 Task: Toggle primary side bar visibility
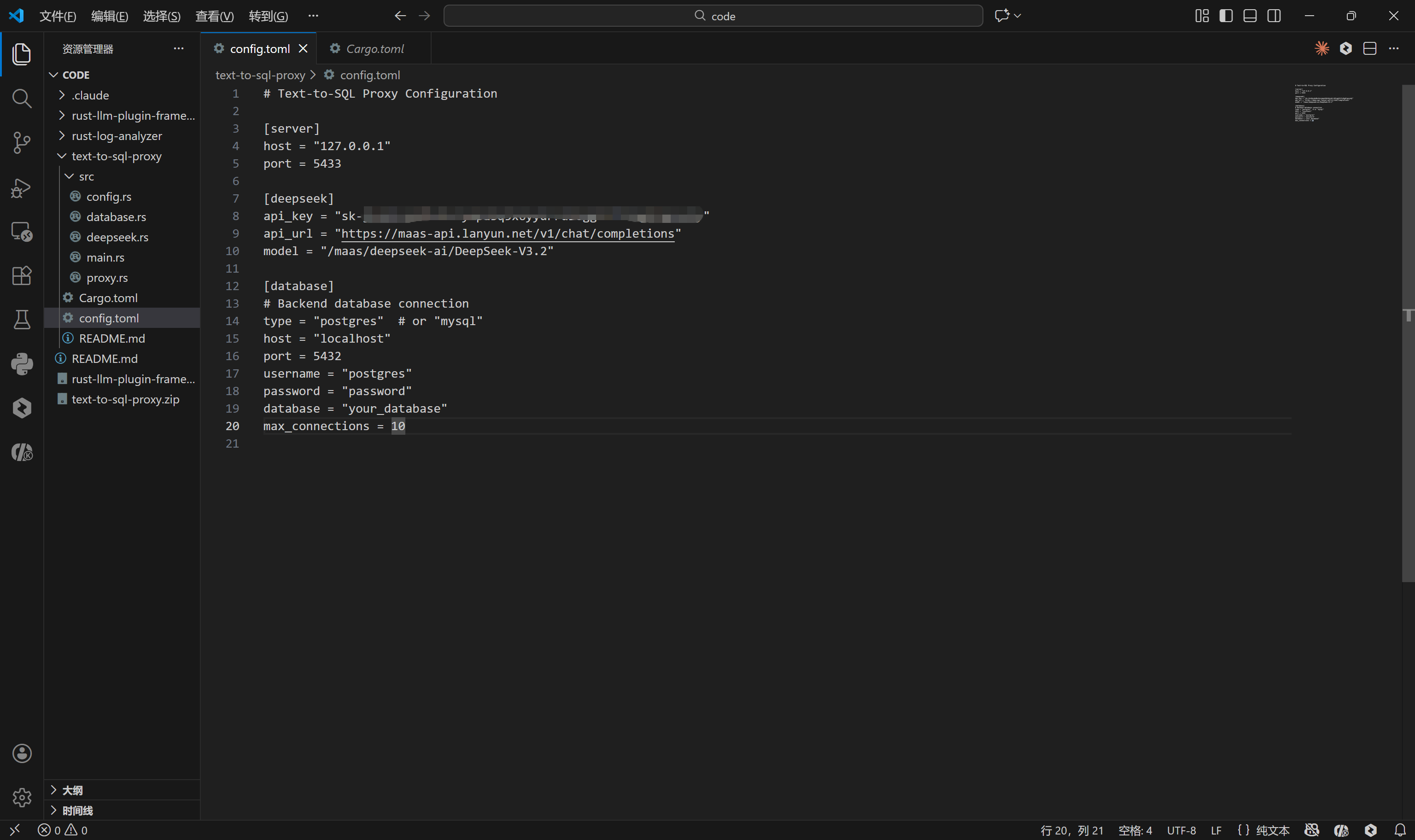click(x=1226, y=16)
